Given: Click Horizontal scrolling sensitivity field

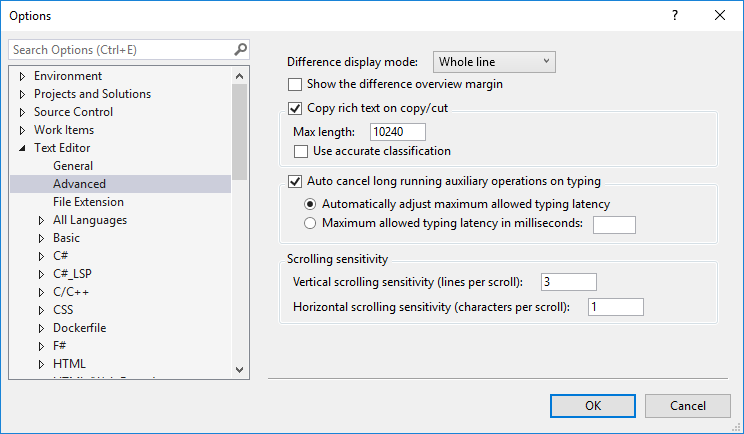Looking at the screenshot, I should click(615, 307).
